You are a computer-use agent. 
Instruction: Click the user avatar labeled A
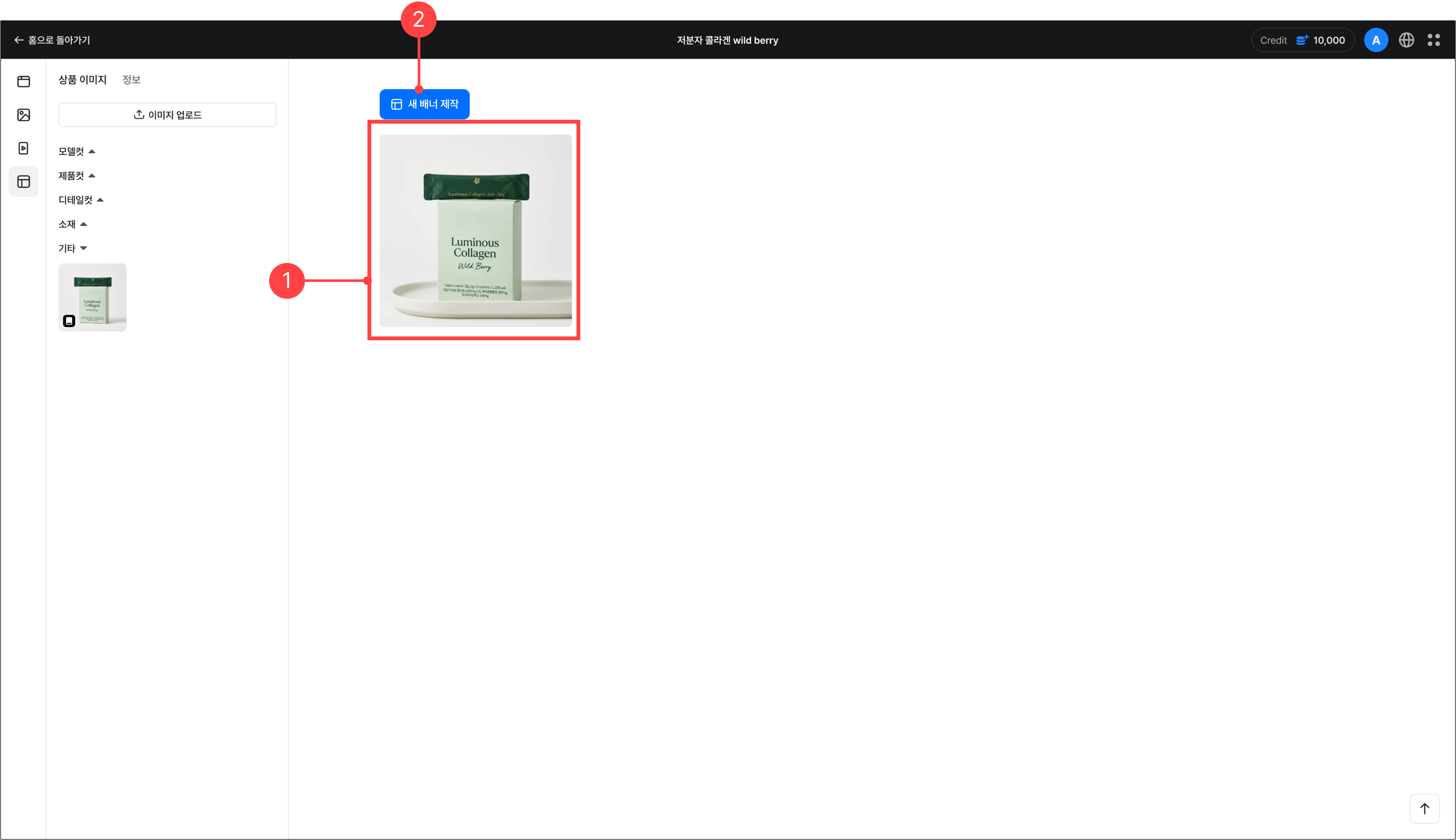tap(1376, 40)
